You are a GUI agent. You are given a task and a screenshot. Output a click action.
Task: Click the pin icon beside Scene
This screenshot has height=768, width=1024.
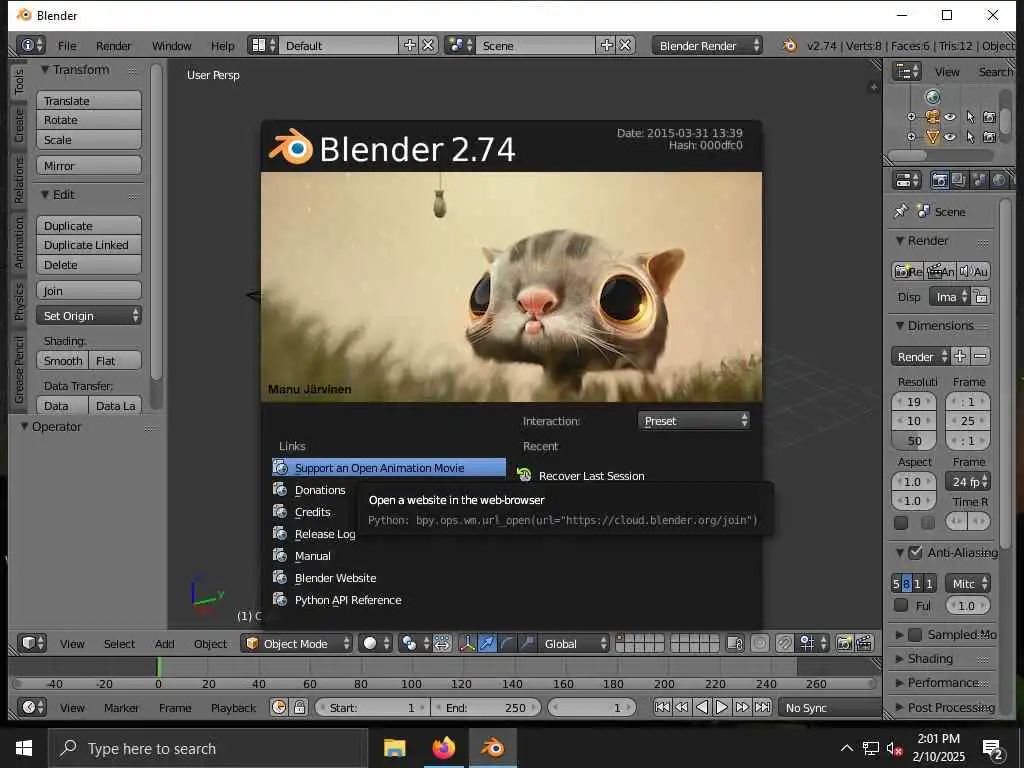coord(901,211)
